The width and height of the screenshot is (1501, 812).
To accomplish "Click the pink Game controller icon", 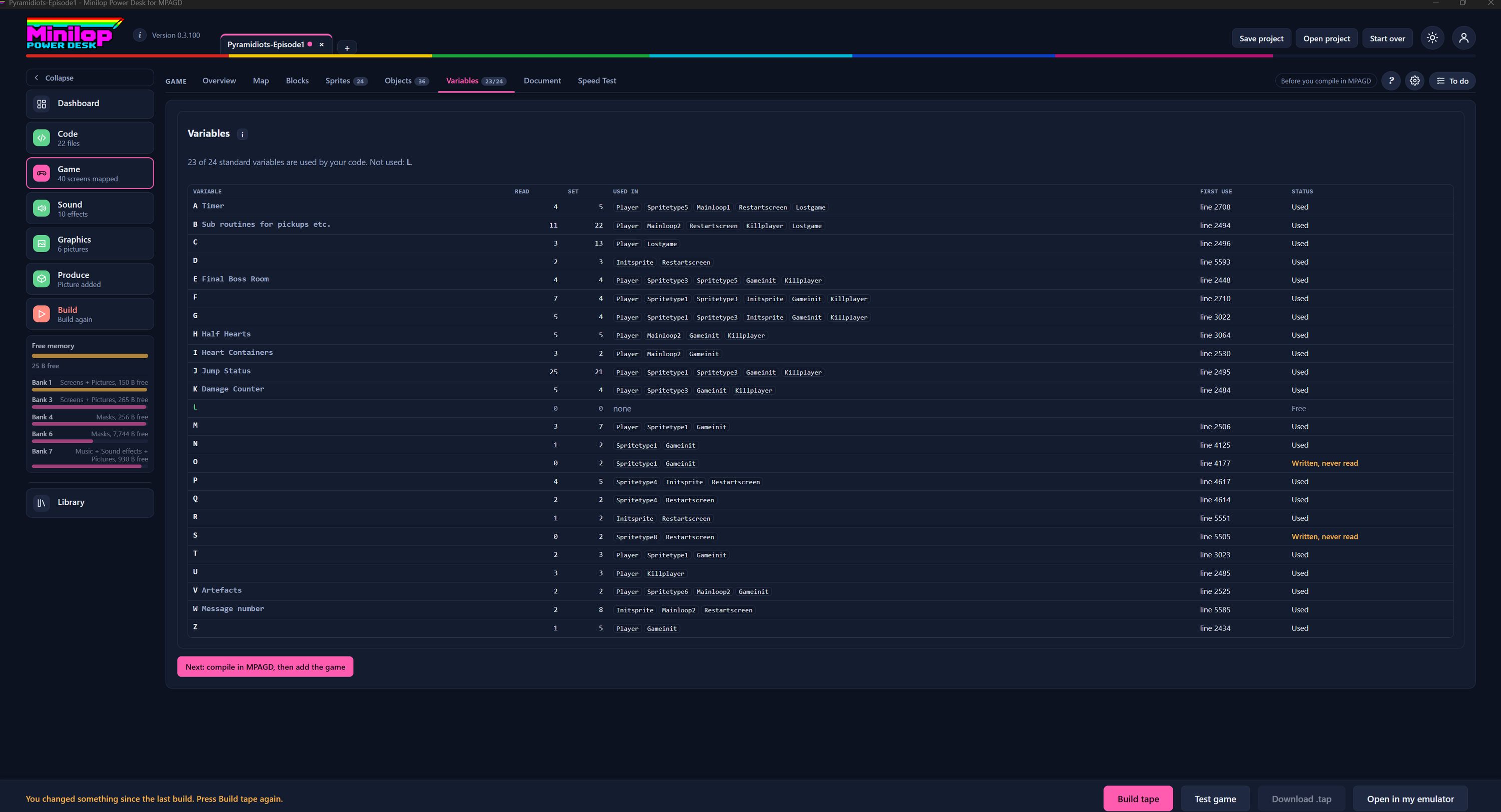I will (x=42, y=173).
